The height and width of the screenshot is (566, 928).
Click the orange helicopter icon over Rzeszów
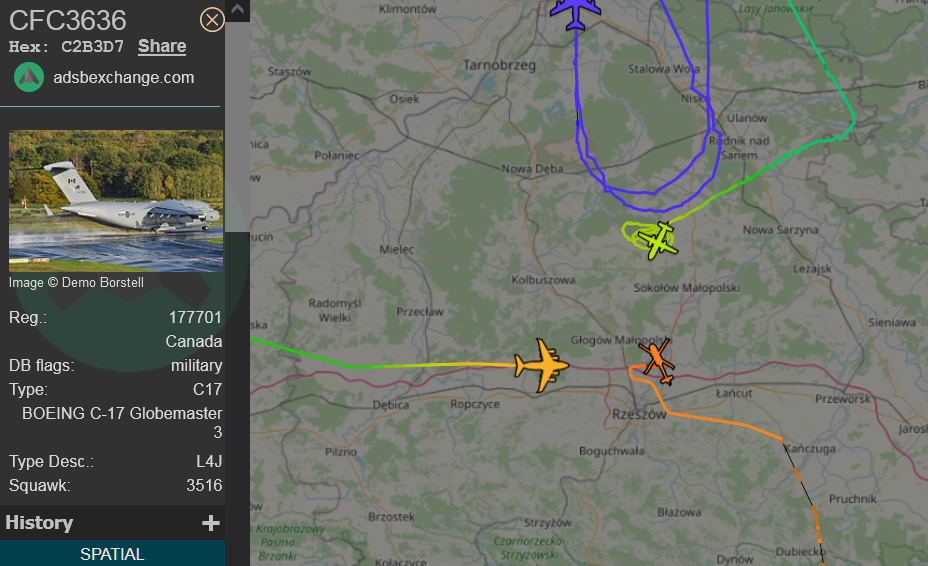657,361
